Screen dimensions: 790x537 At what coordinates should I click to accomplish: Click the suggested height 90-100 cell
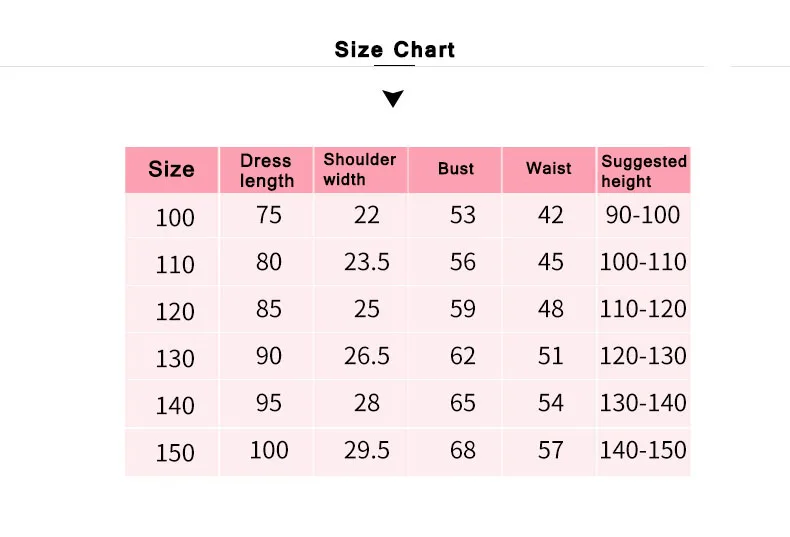[643, 215]
